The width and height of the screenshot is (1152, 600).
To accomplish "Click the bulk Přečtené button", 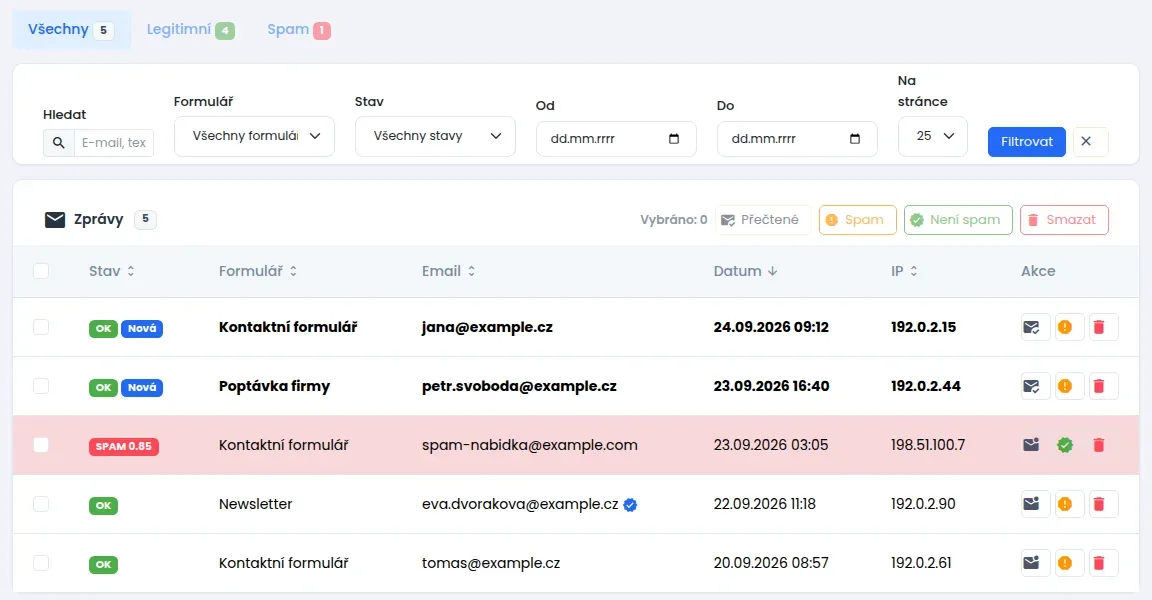I will point(763,220).
